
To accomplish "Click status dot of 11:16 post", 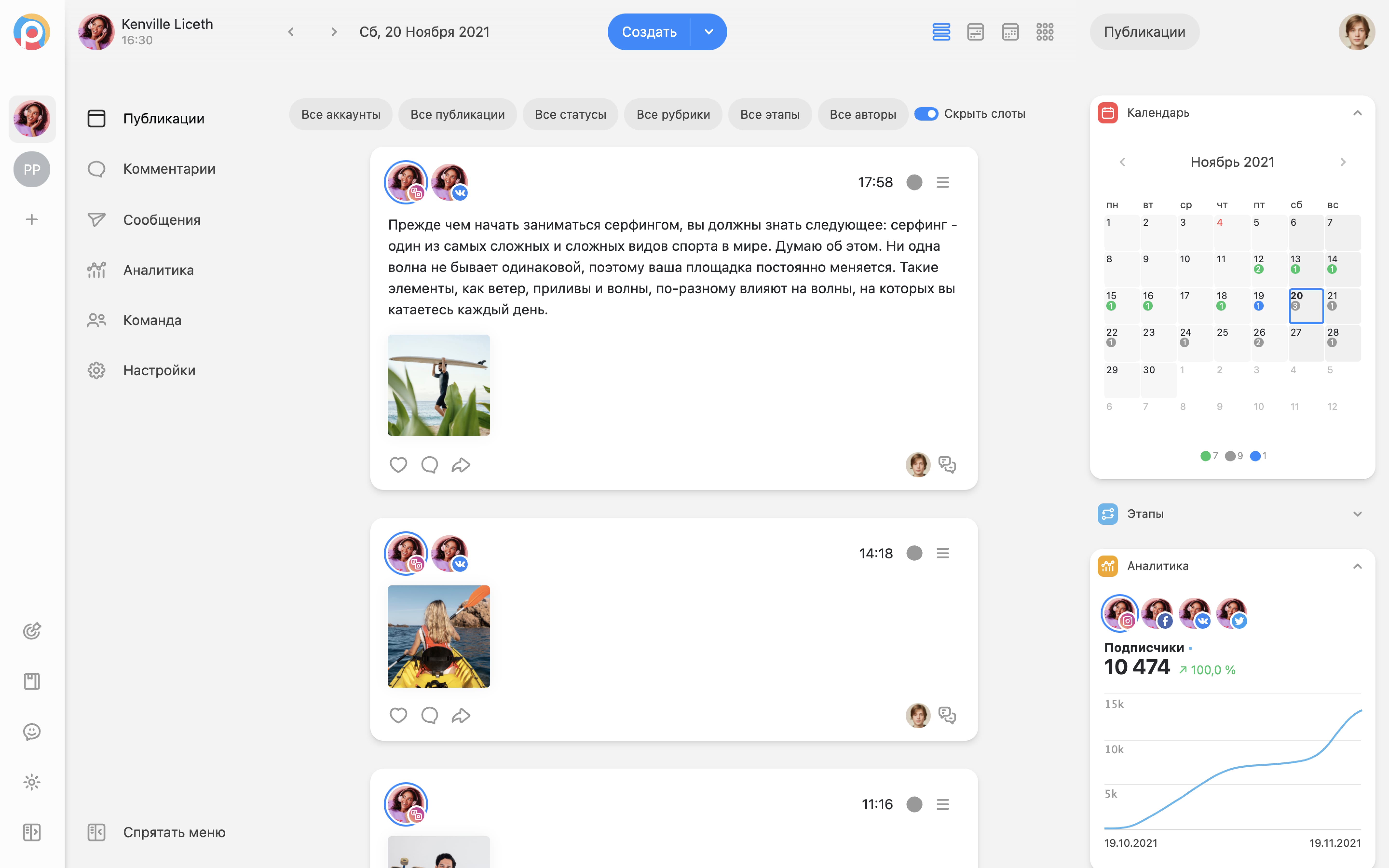I will coord(914,804).
